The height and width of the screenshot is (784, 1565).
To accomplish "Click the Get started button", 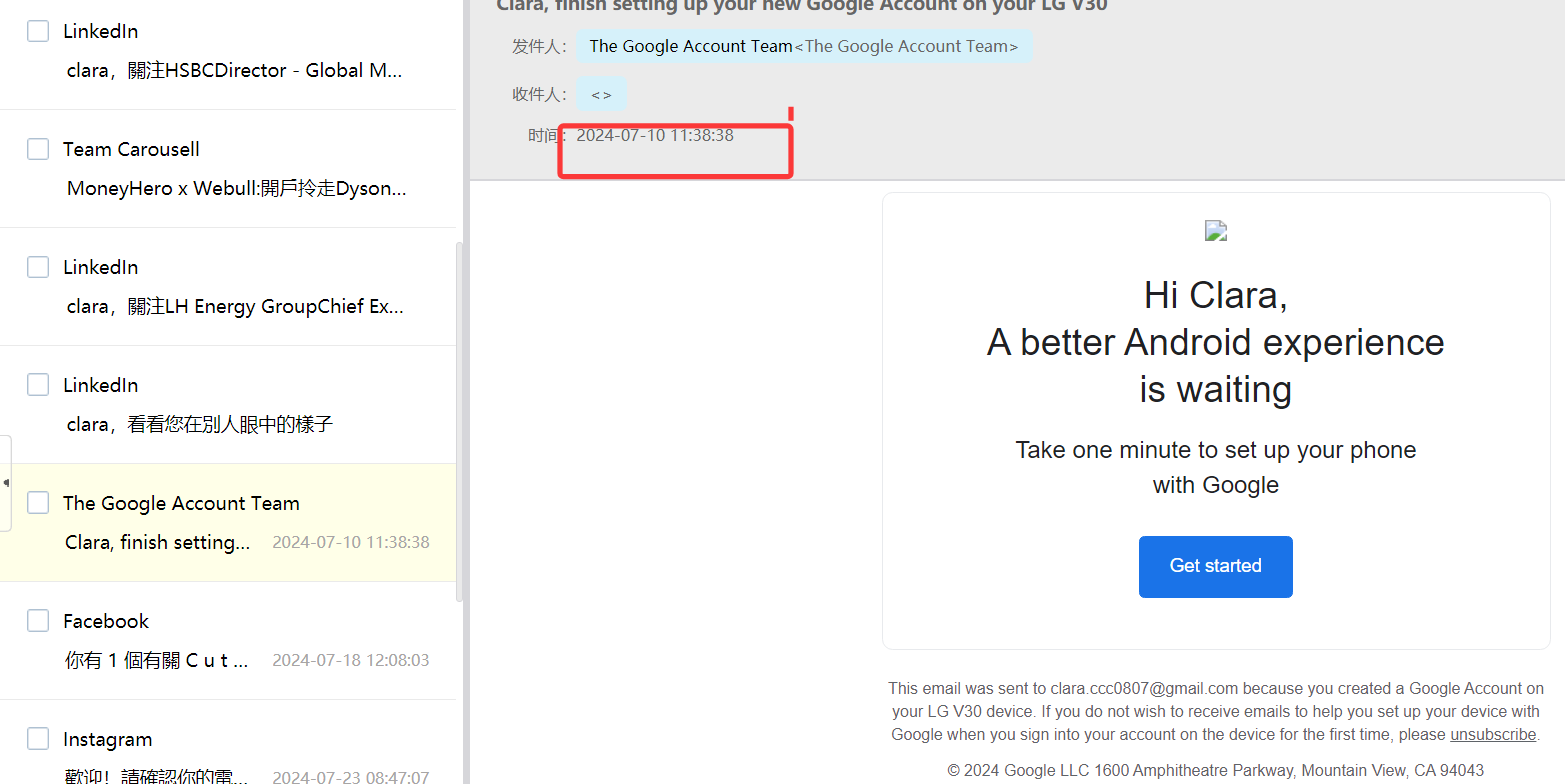I will pos(1215,567).
